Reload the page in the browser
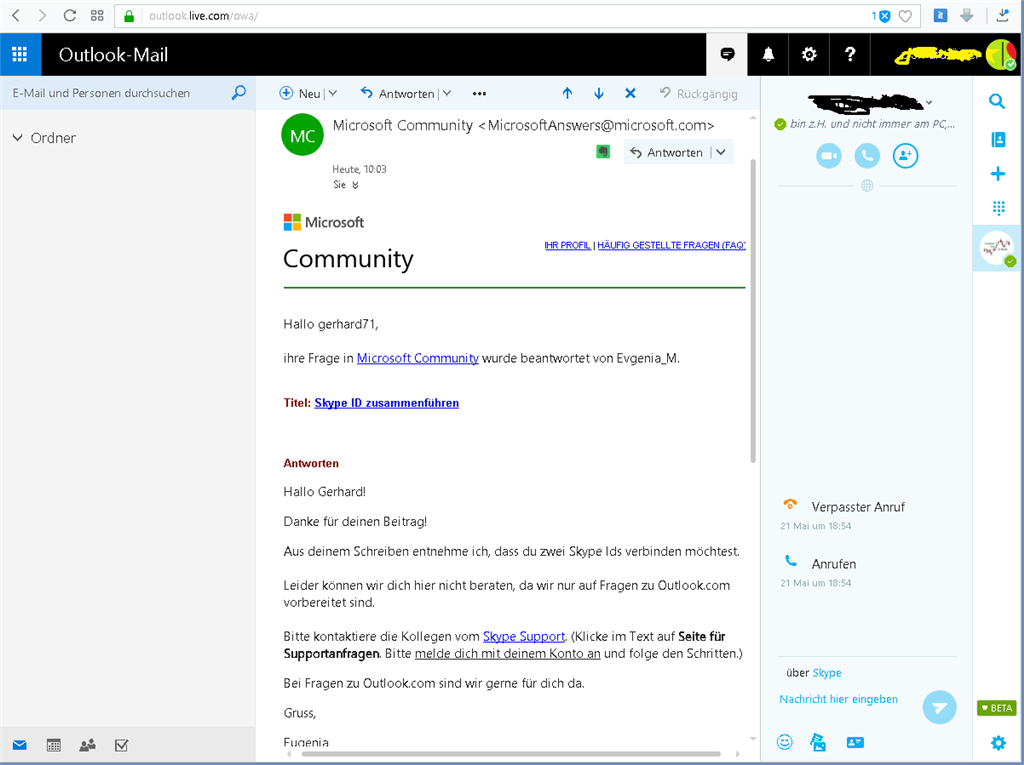Viewport: 1024px width, 765px height. point(69,15)
